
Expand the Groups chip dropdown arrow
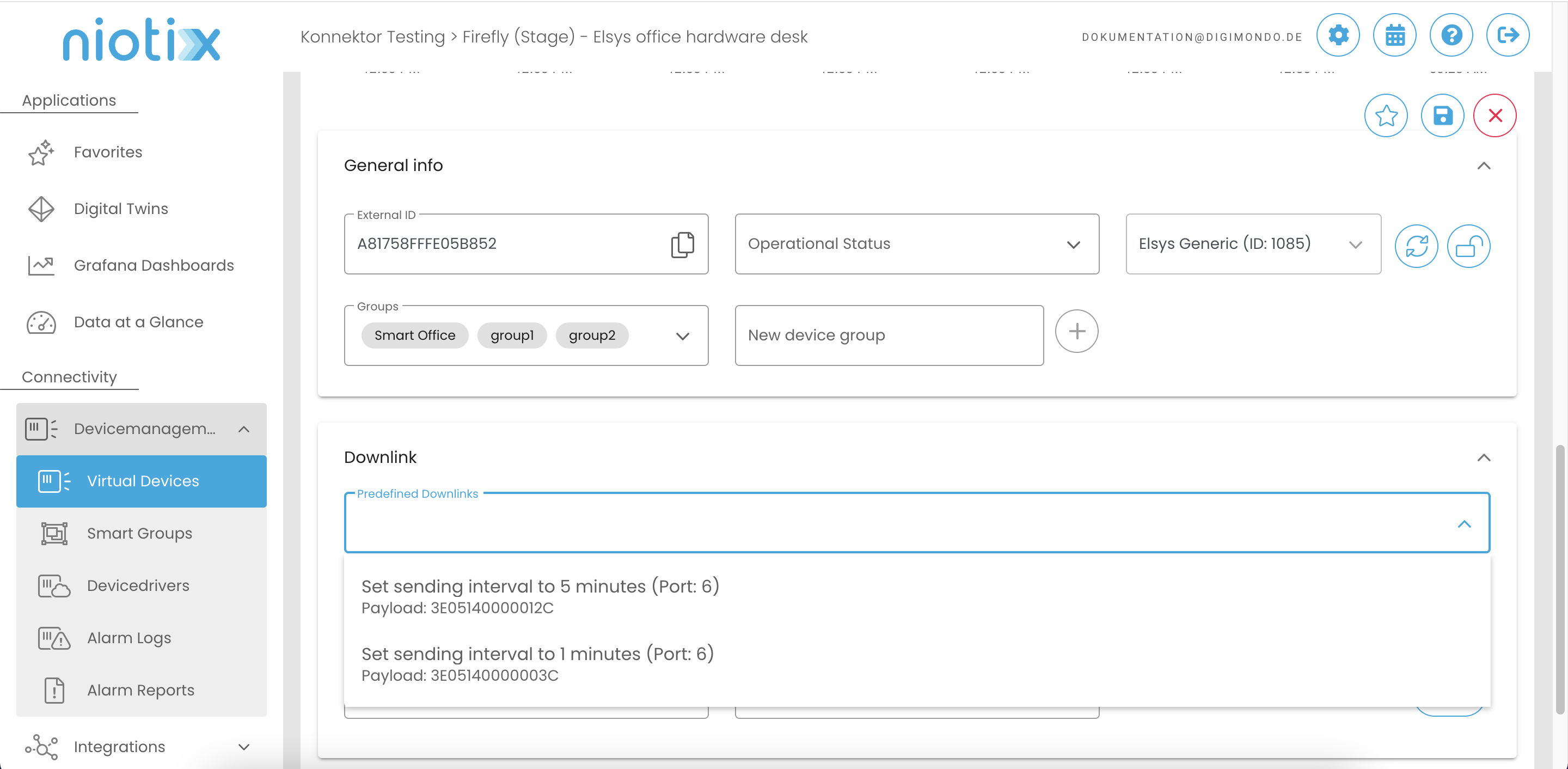[682, 336]
